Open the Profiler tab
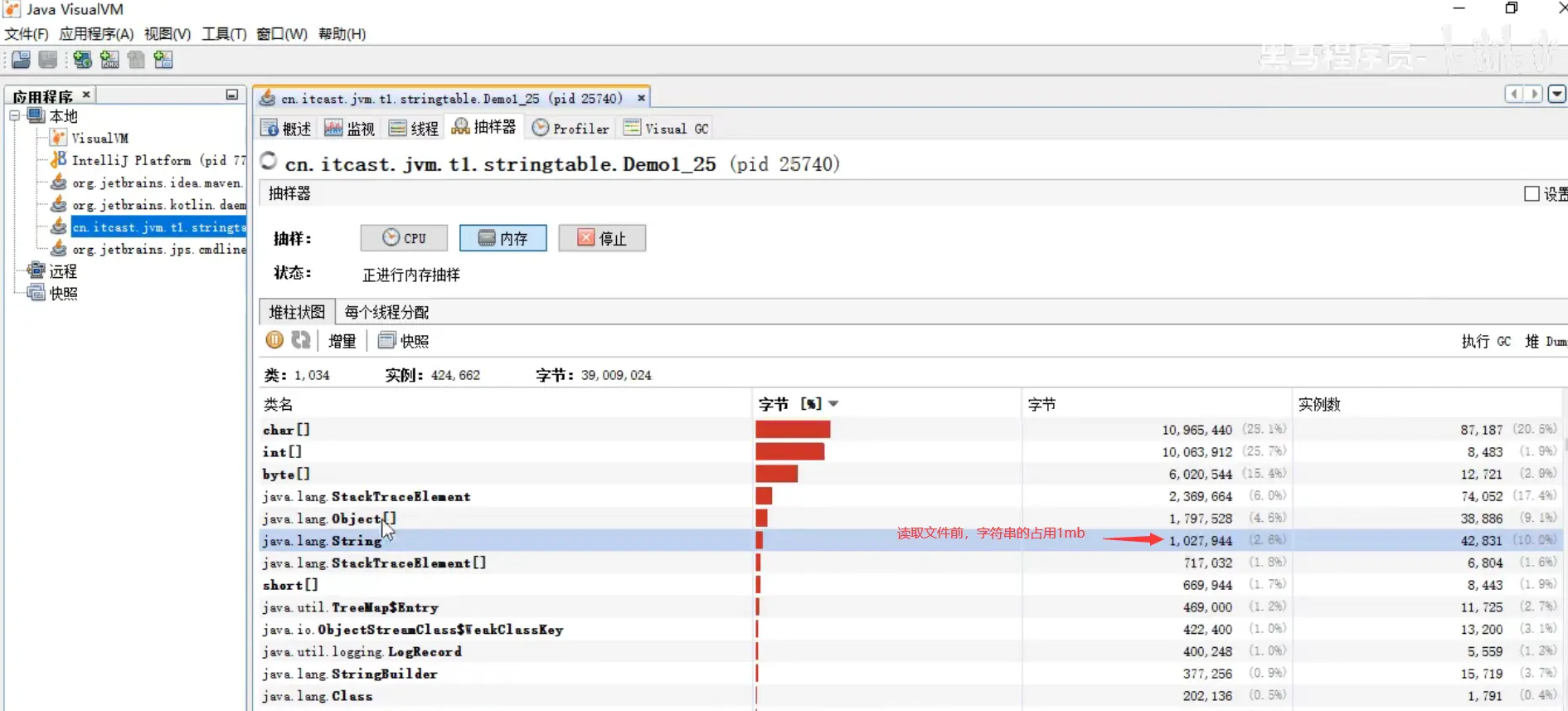 tap(570, 129)
